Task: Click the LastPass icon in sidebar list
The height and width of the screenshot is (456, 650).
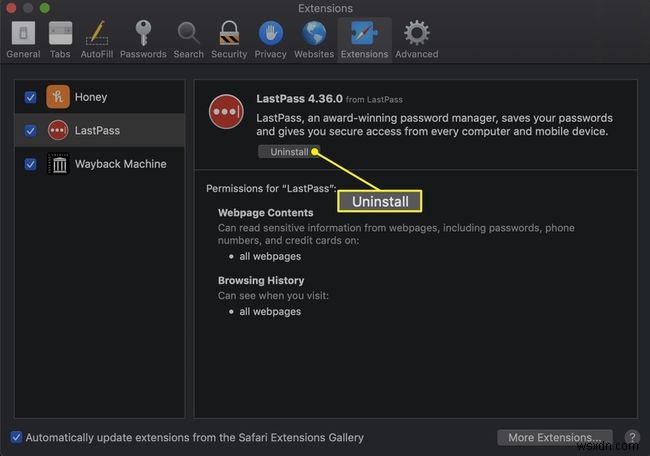Action: tap(58, 130)
